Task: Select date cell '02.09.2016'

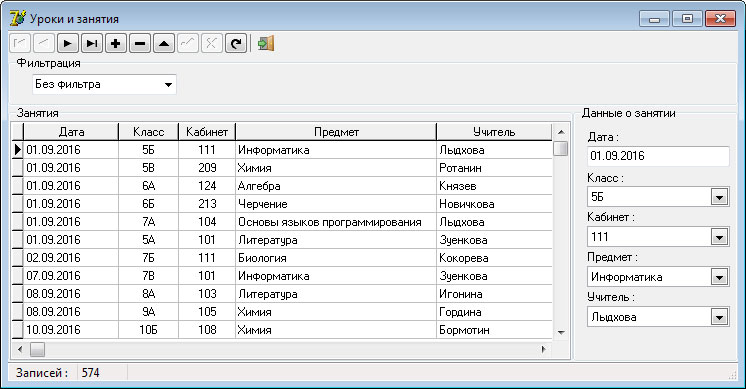Action: coord(71,258)
